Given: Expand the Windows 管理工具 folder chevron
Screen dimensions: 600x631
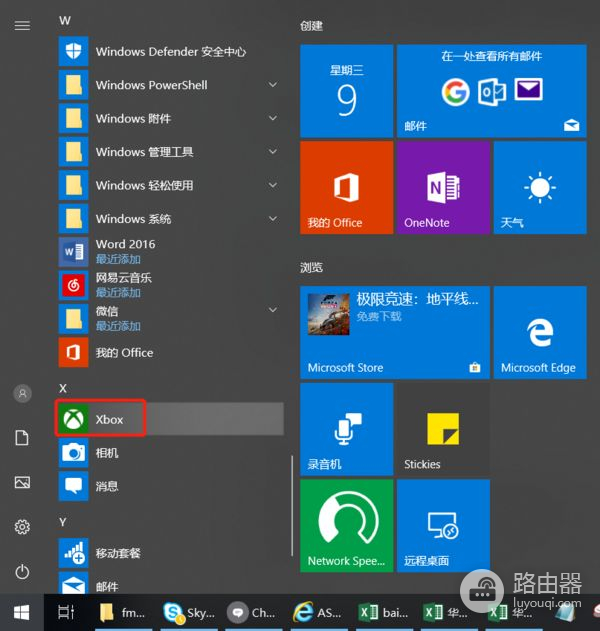Looking at the screenshot, I should point(273,152).
